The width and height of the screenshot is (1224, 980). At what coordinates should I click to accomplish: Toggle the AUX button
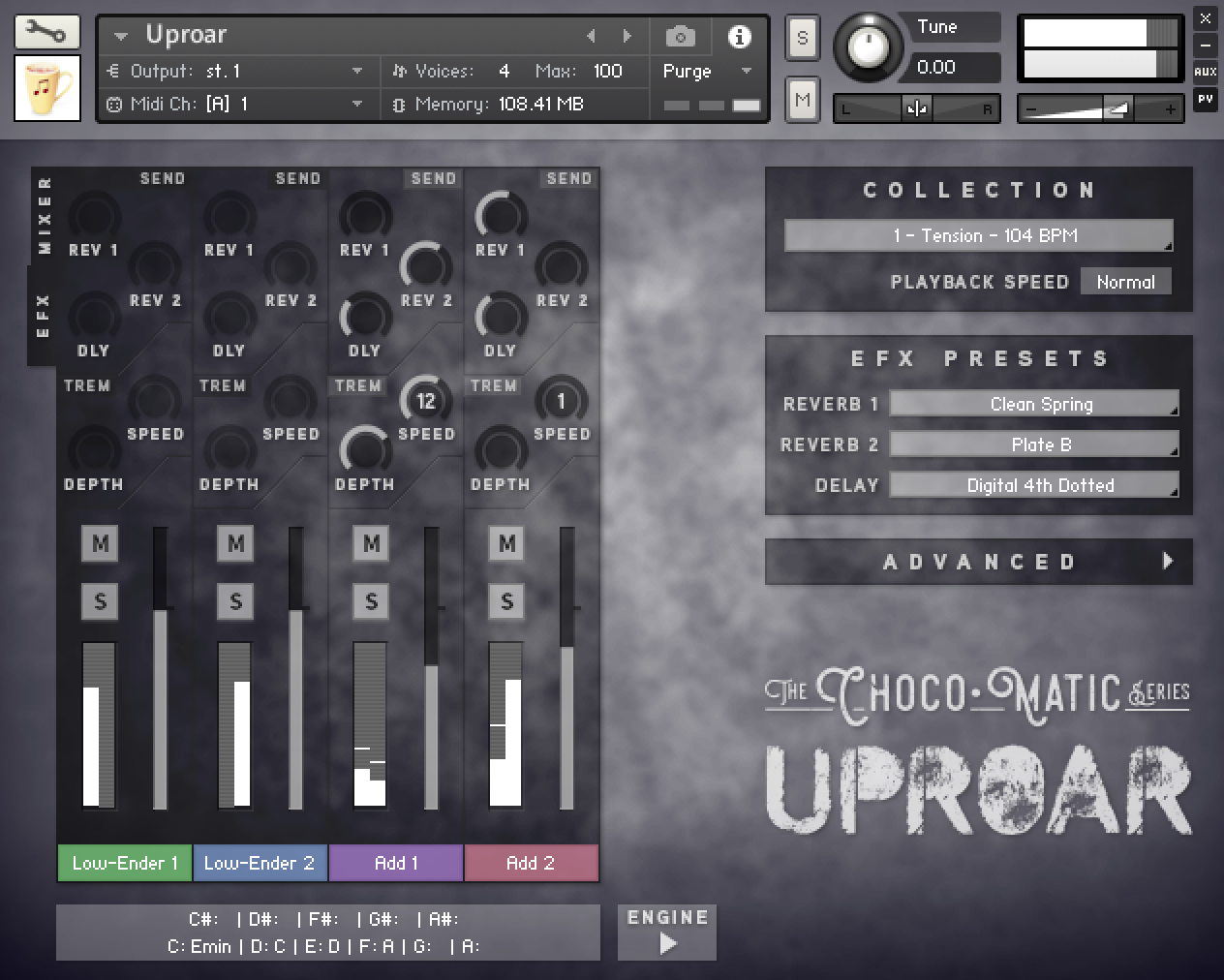1205,72
